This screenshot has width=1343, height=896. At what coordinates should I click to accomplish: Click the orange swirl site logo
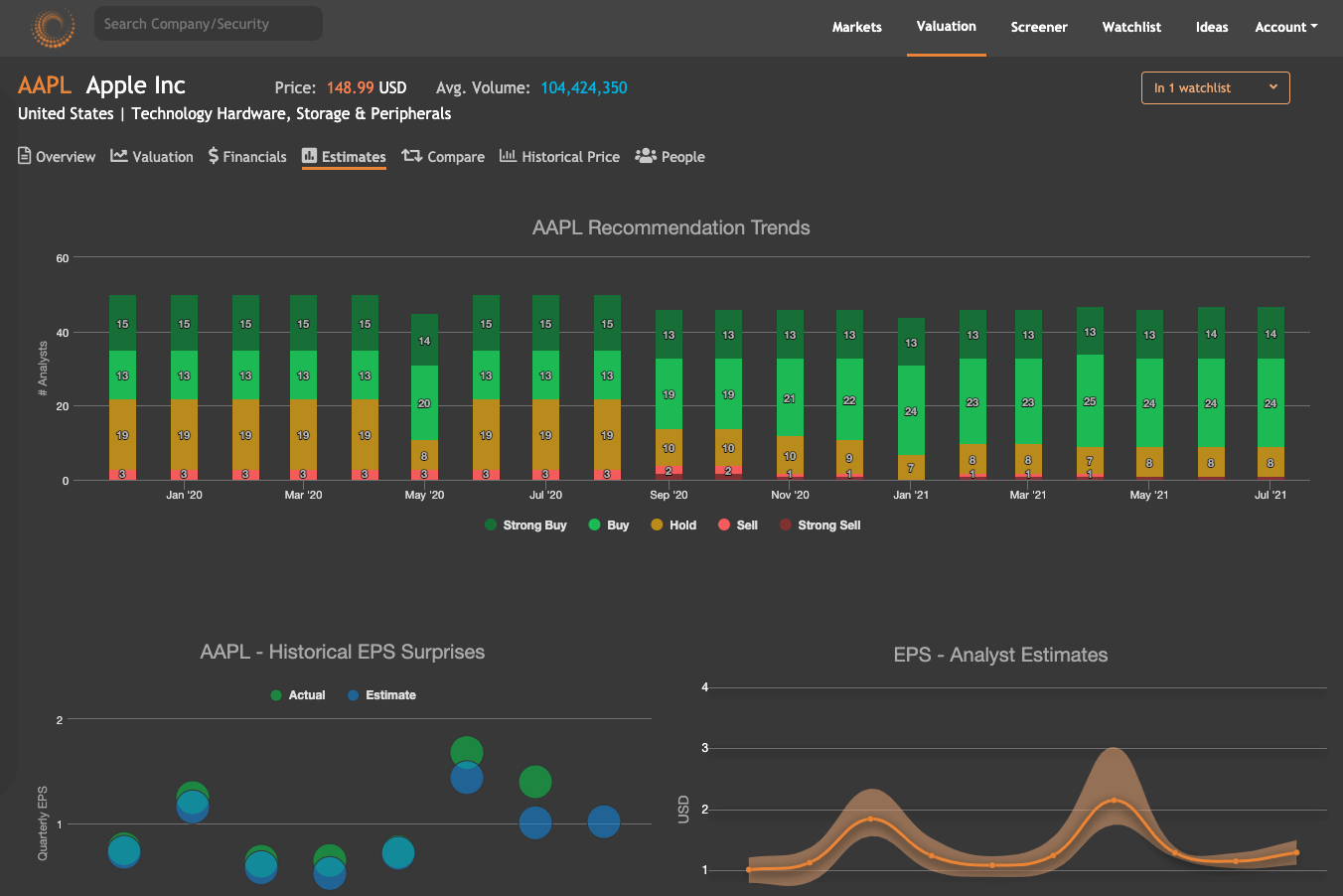tap(53, 27)
